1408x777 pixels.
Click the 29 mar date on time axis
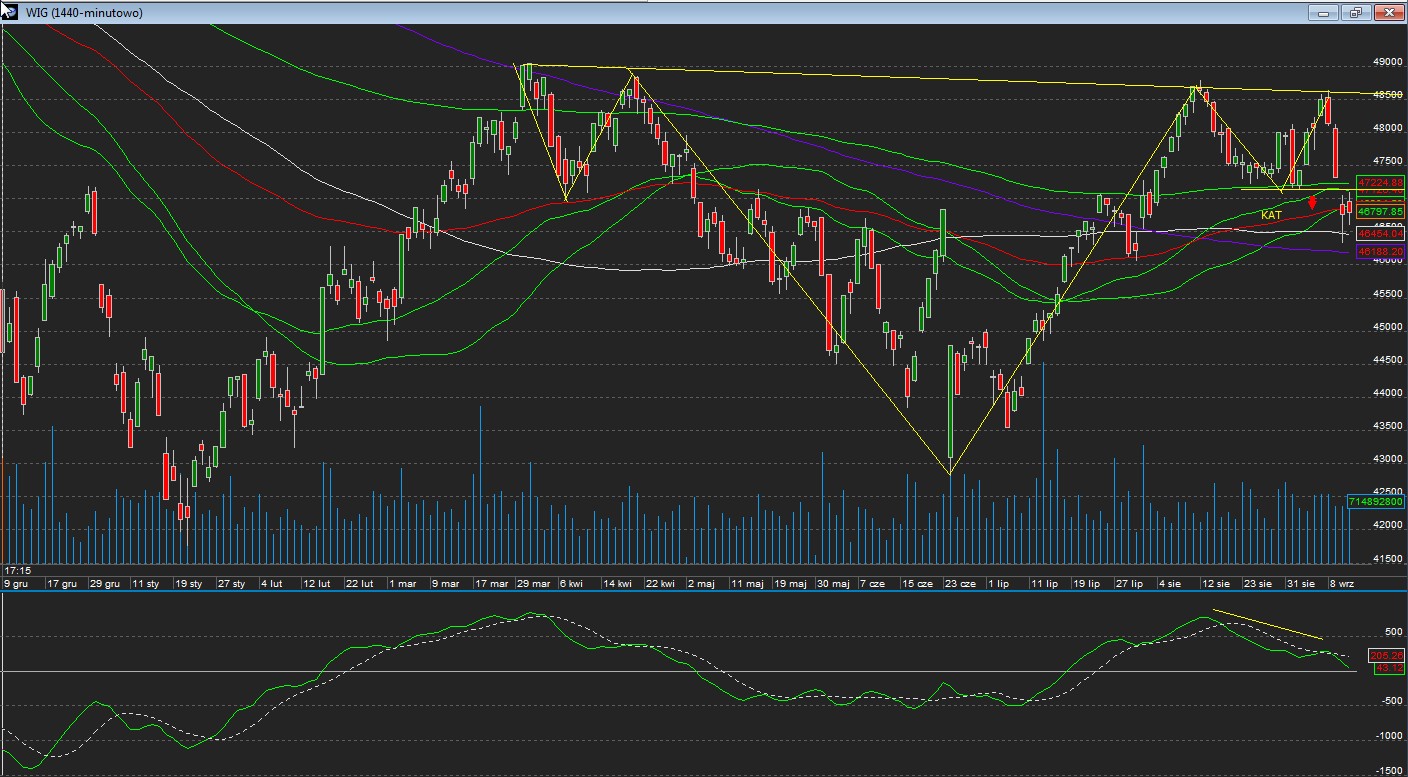click(535, 582)
